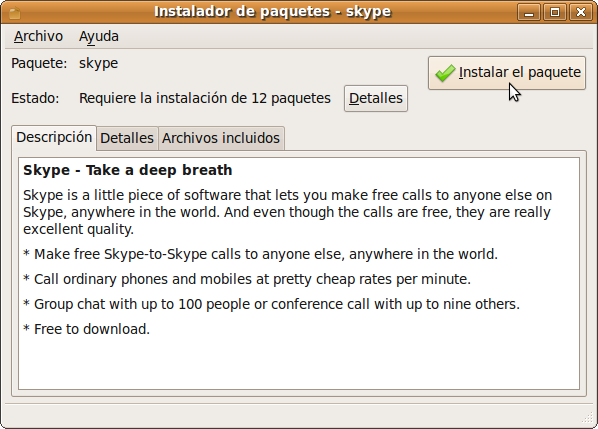Click the heading Skype - Take a deep breath
This screenshot has height=429, width=598.
[127, 170]
